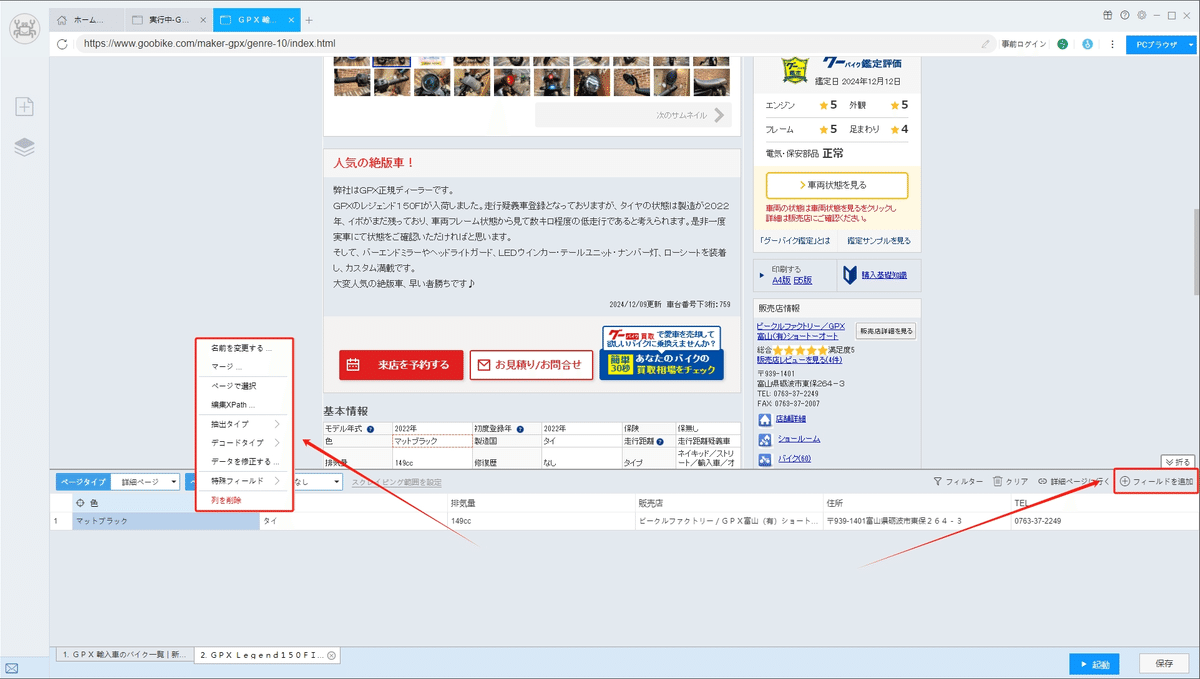
Task: Click the new task plus icon in sidebar
Action: click(25, 107)
